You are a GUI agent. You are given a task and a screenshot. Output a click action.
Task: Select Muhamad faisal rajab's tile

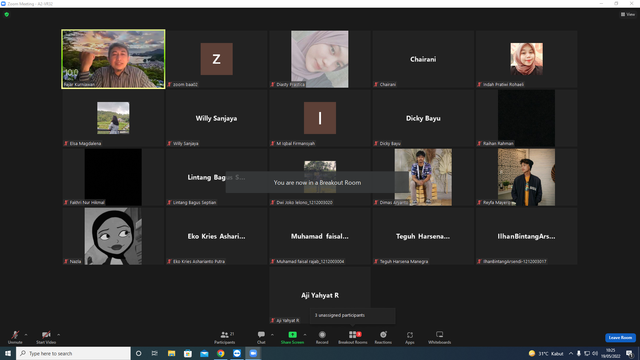click(320, 236)
